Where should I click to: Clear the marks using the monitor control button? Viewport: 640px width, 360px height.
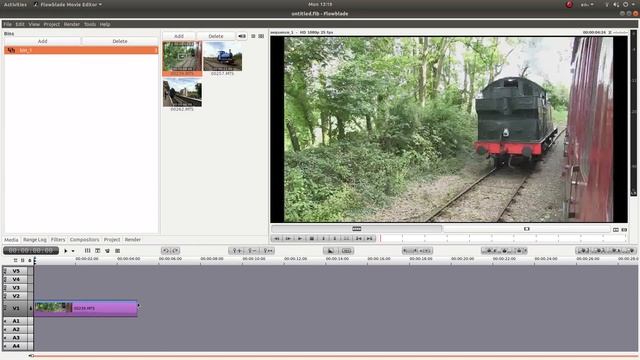tap(346, 238)
